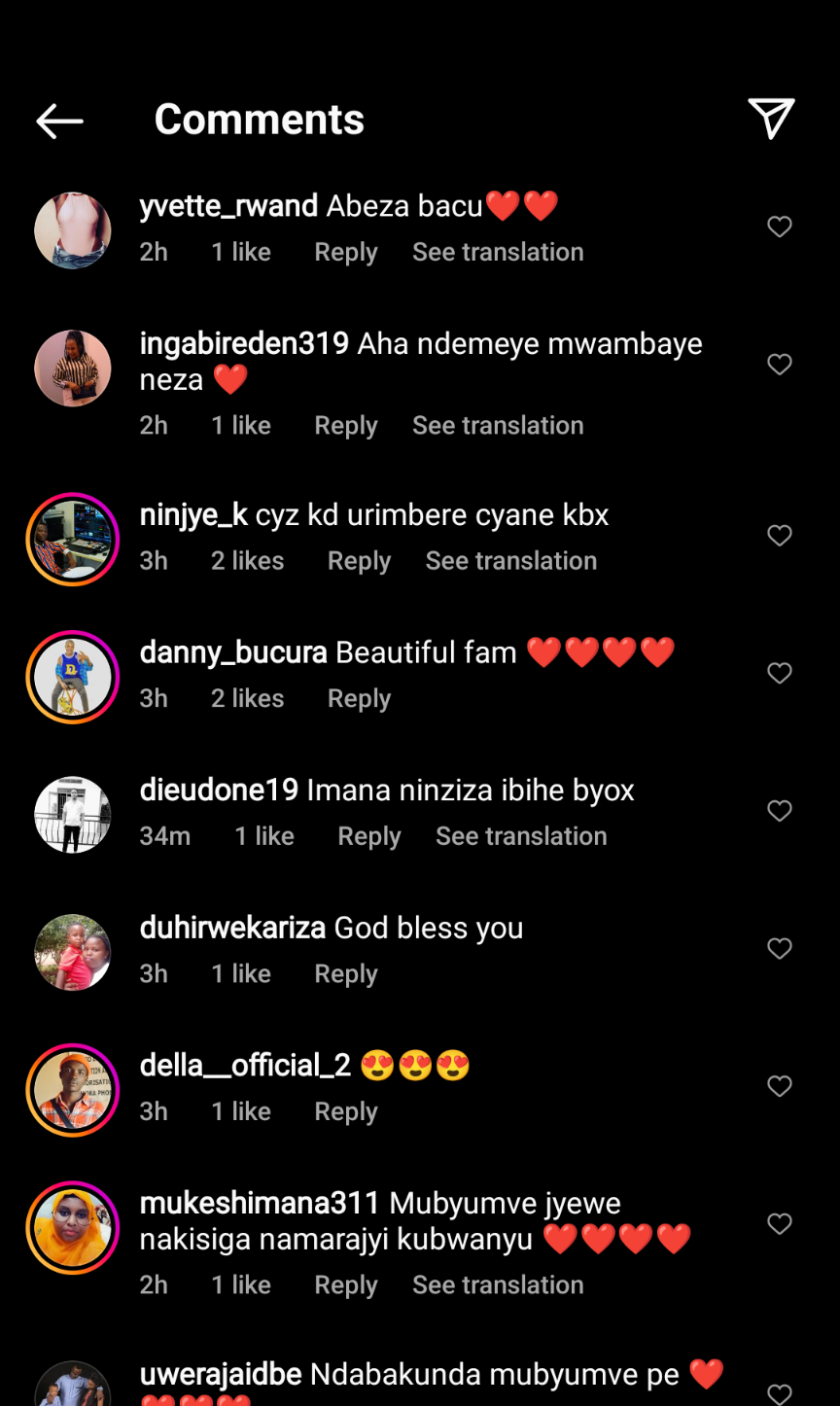Like dieudone19's comment
Screen dimensions: 840x1406
[780, 810]
